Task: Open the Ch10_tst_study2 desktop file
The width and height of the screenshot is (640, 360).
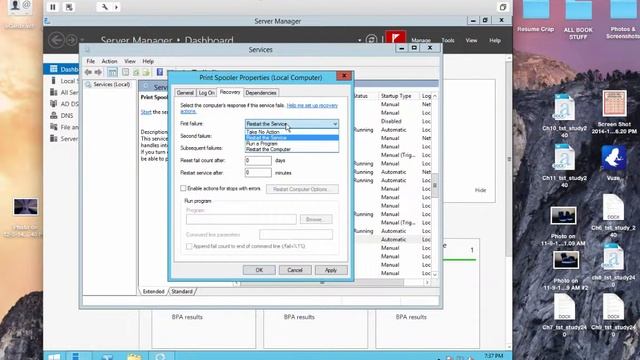Action: click(x=564, y=116)
